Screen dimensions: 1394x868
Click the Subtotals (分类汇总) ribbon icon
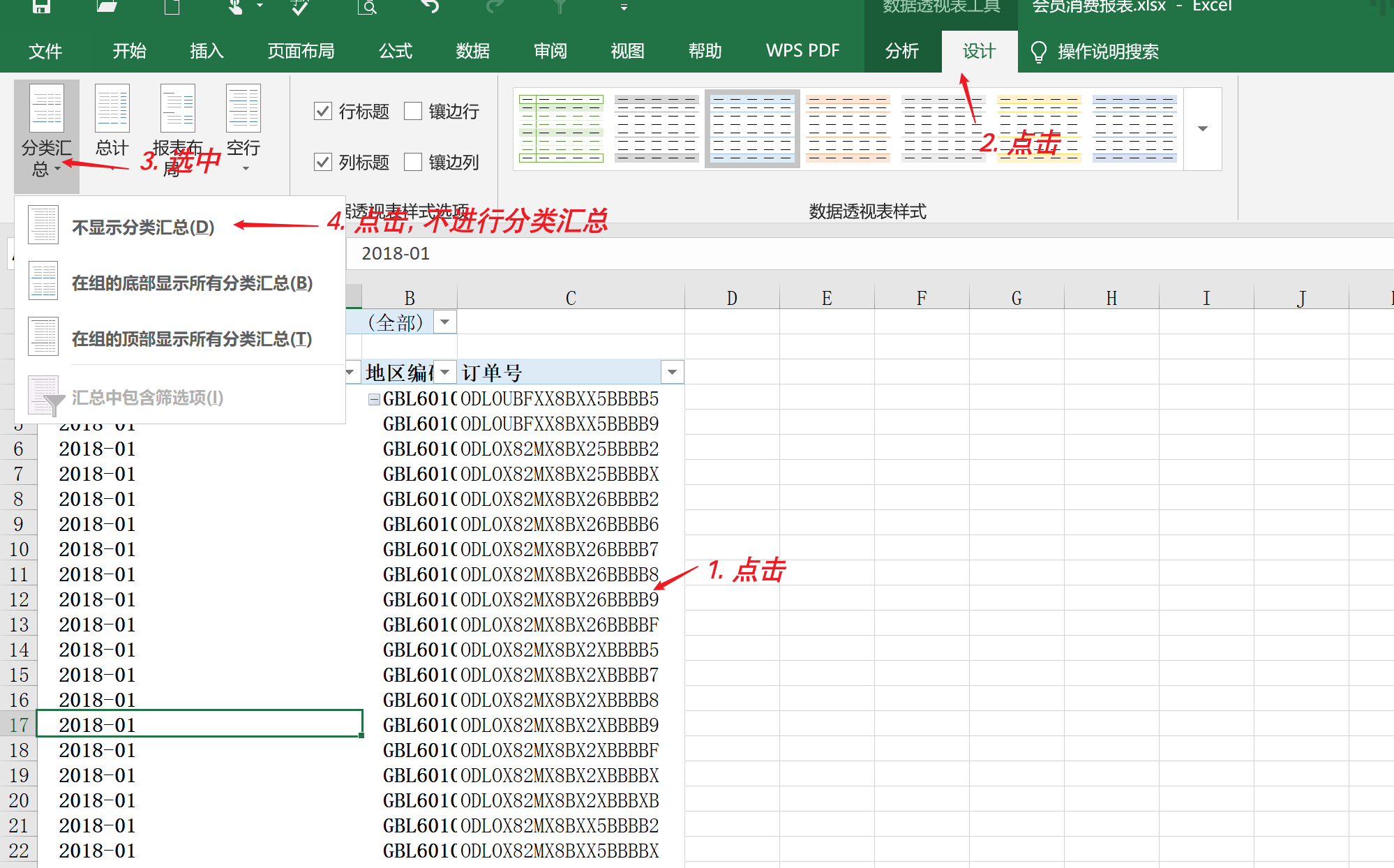click(46, 110)
